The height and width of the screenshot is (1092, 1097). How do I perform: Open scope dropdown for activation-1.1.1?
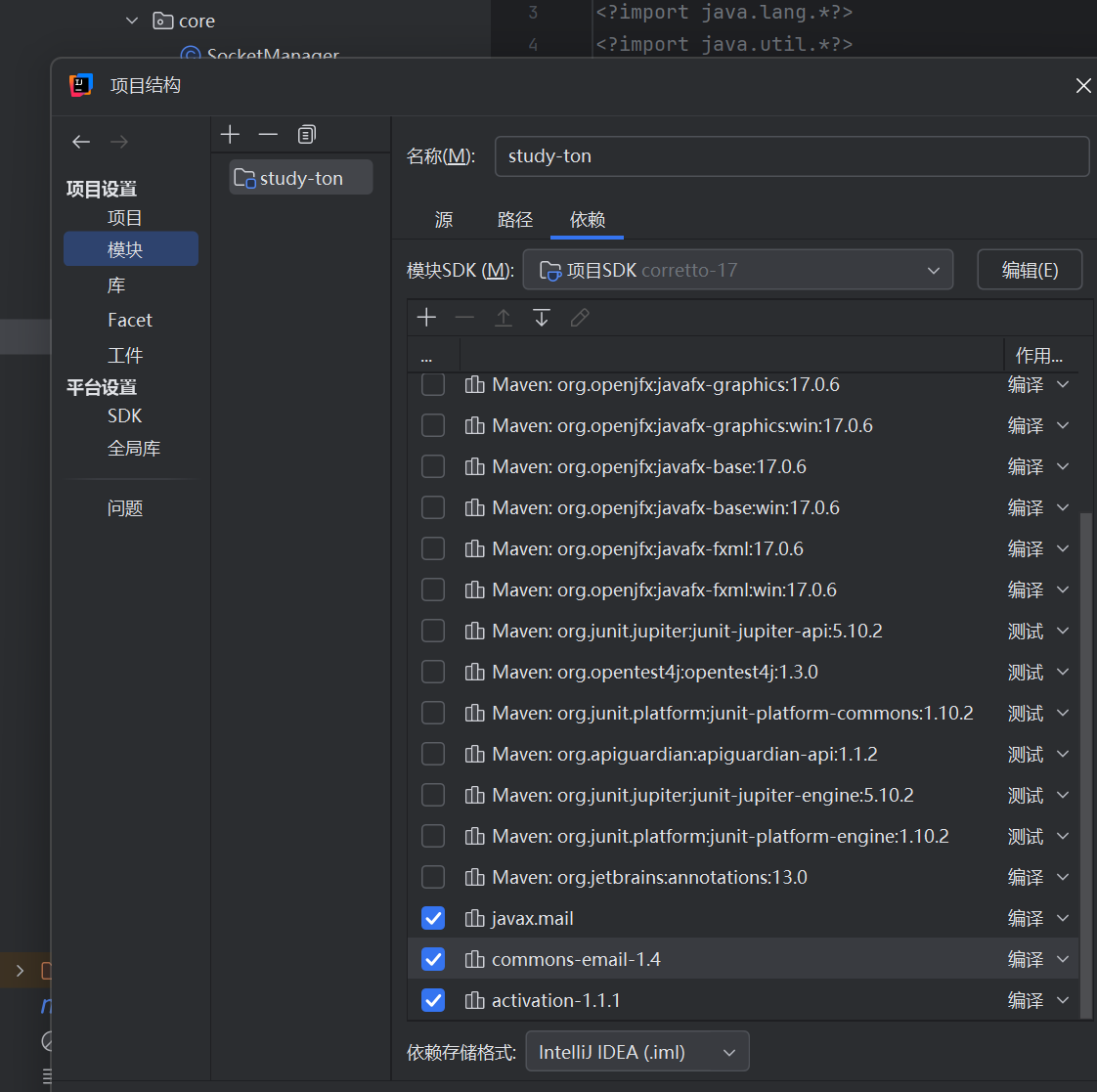[x=1062, y=1000]
